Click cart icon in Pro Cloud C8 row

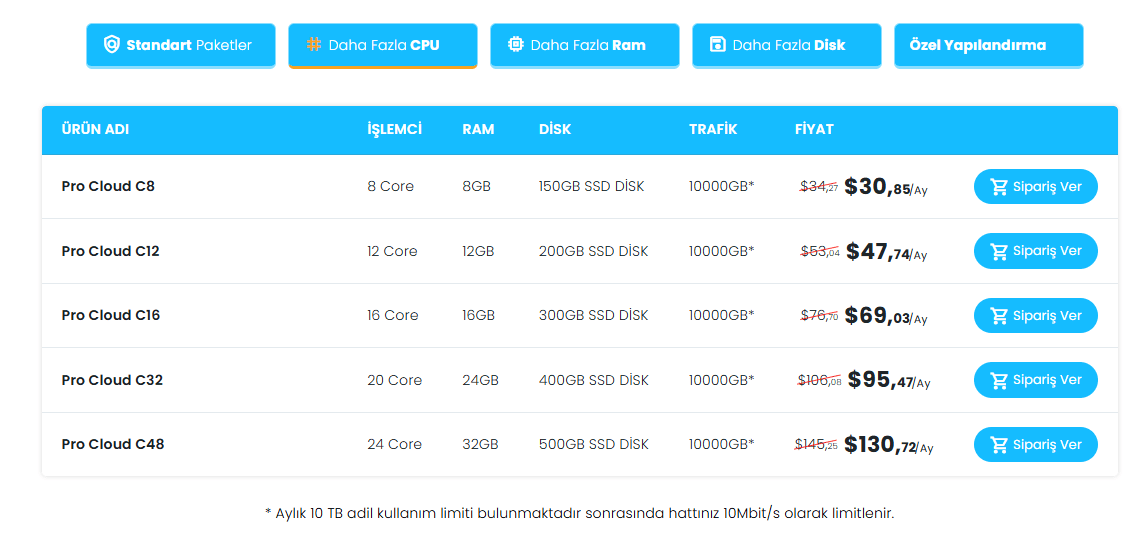click(998, 187)
